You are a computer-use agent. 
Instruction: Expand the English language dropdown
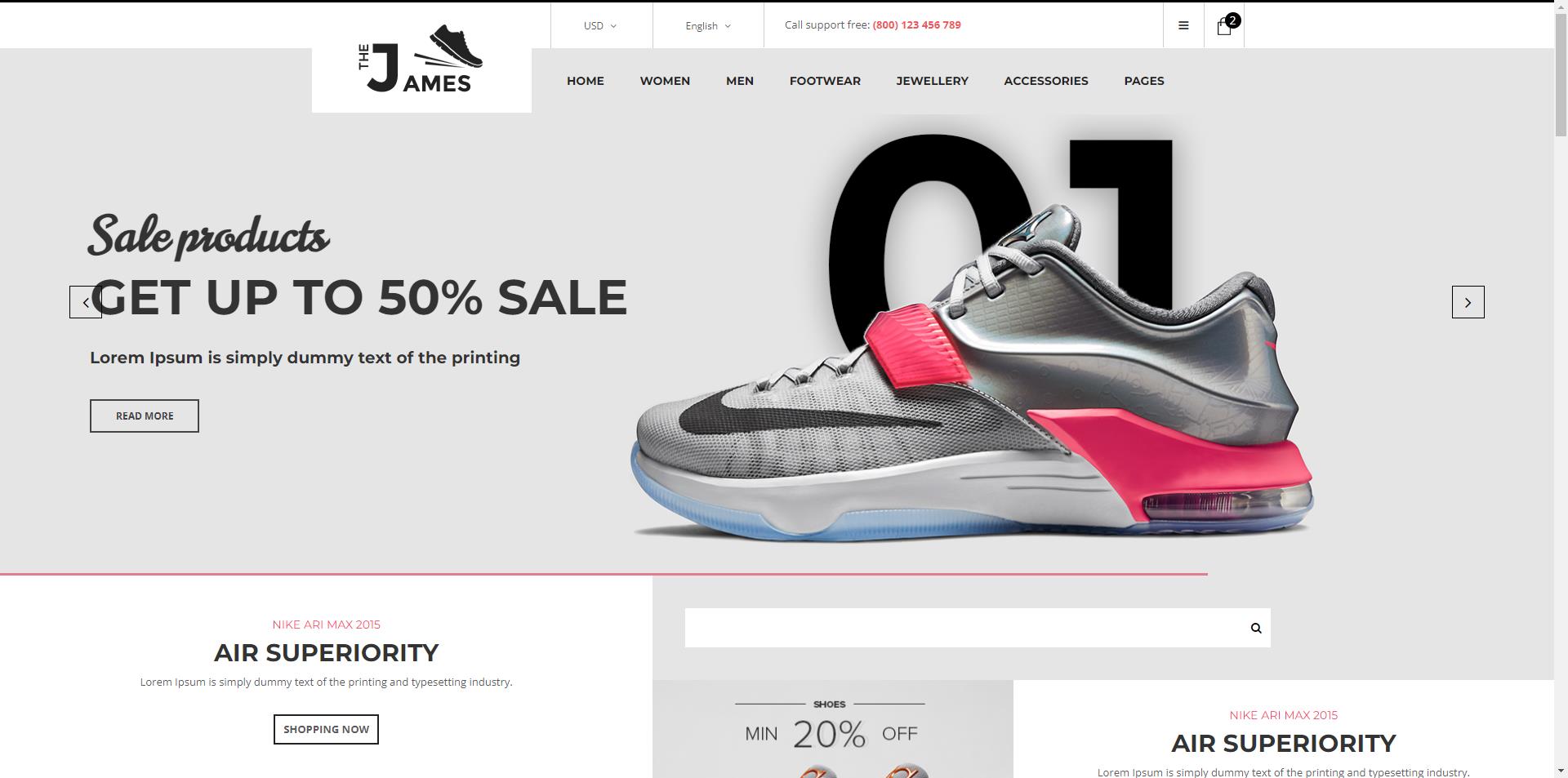(708, 25)
